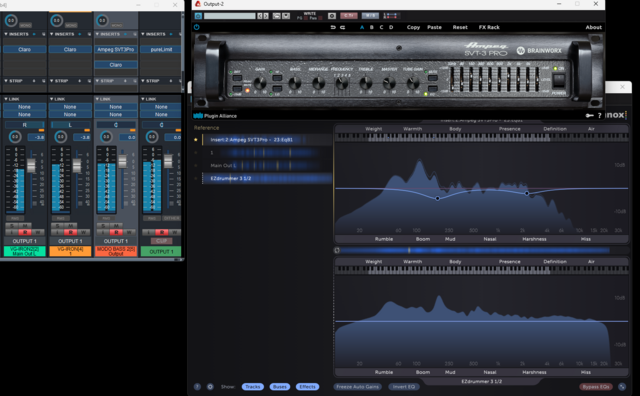This screenshot has width=640, height=396.
Task: Click the MASTER knob on the Ampeg amp
Action: click(389, 83)
